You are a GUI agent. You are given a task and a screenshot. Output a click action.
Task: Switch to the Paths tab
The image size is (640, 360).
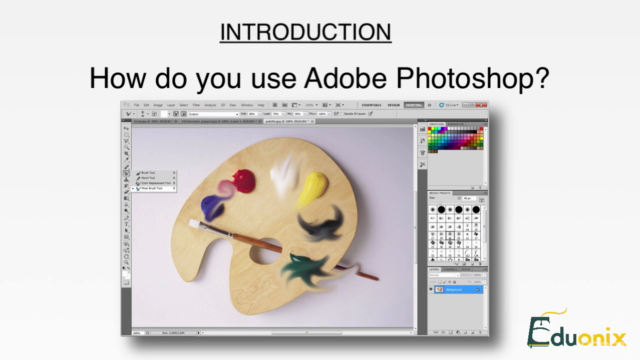tap(466, 269)
